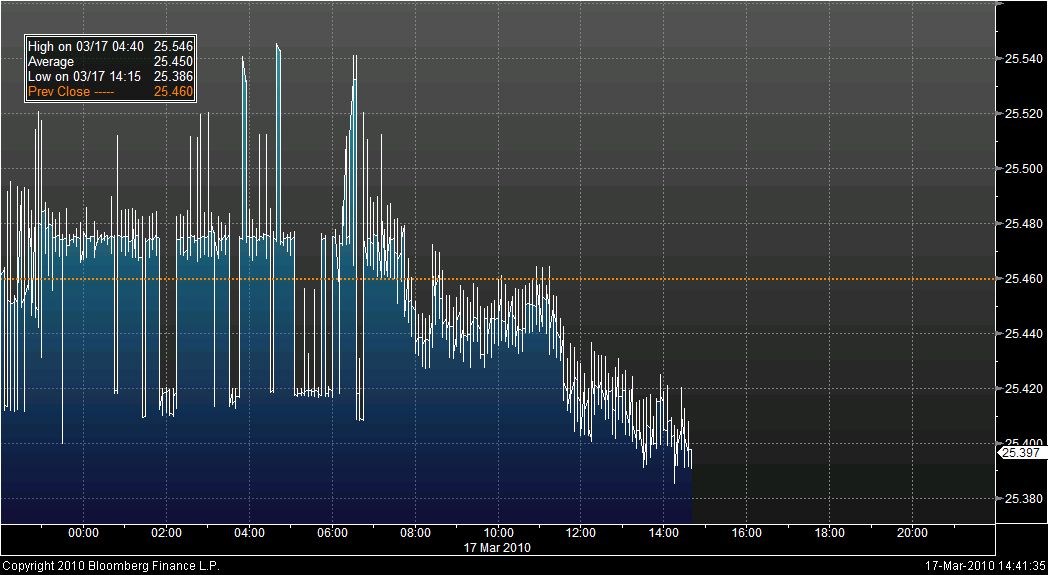
Task: Click the 25.480 price axis label
Action: tap(1021, 224)
